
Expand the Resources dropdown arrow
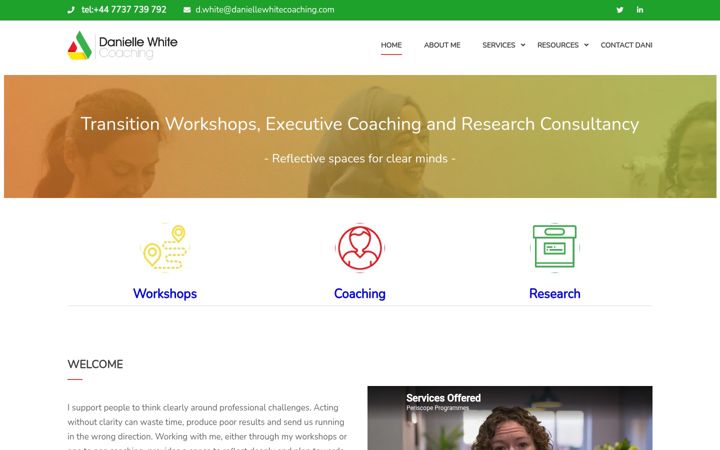586,45
